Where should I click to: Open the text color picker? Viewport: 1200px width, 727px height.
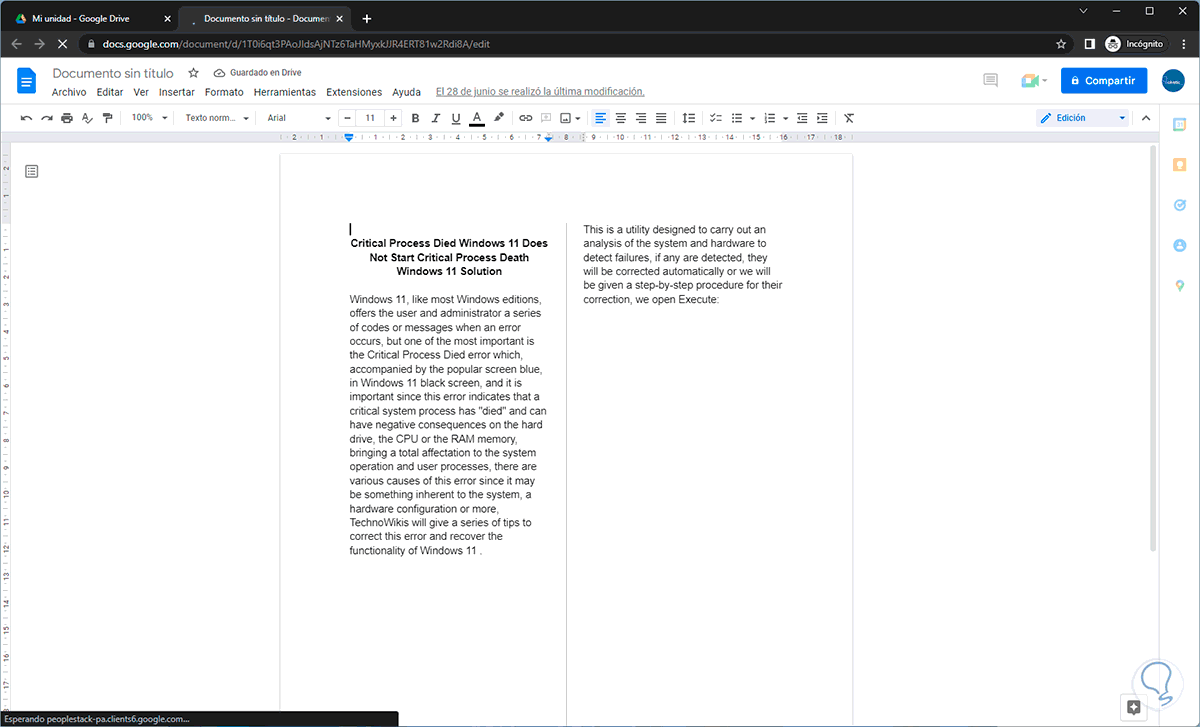(477, 118)
